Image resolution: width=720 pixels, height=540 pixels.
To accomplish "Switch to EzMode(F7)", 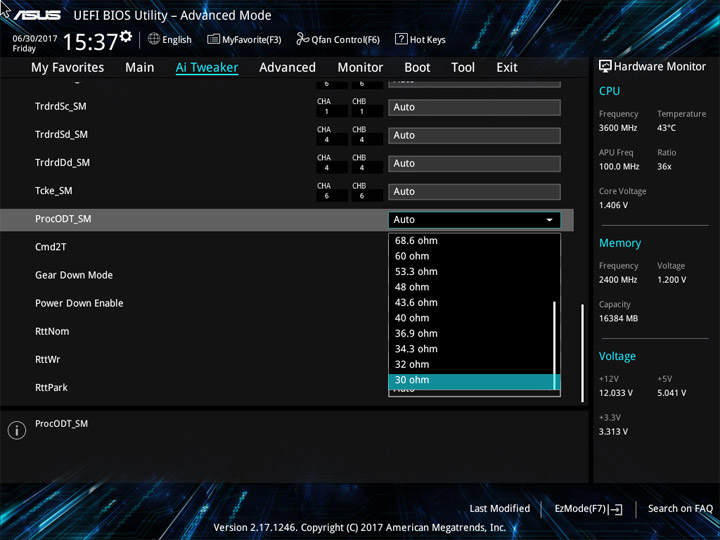I will coord(588,509).
